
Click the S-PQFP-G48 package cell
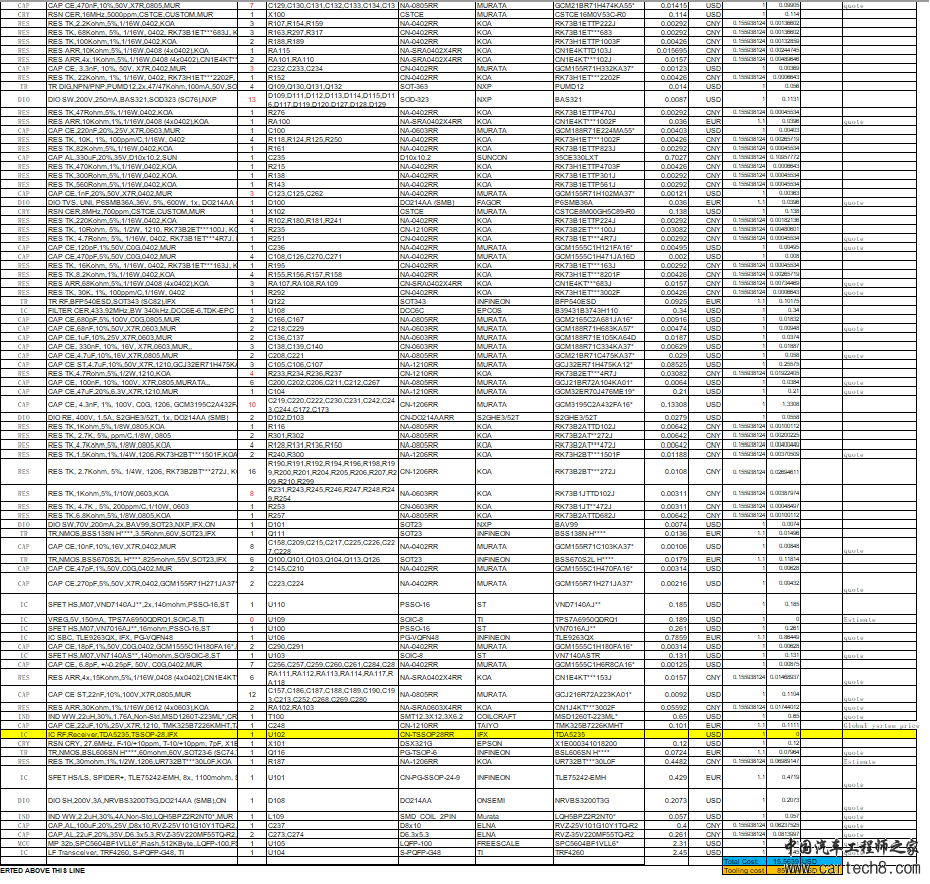437,853
